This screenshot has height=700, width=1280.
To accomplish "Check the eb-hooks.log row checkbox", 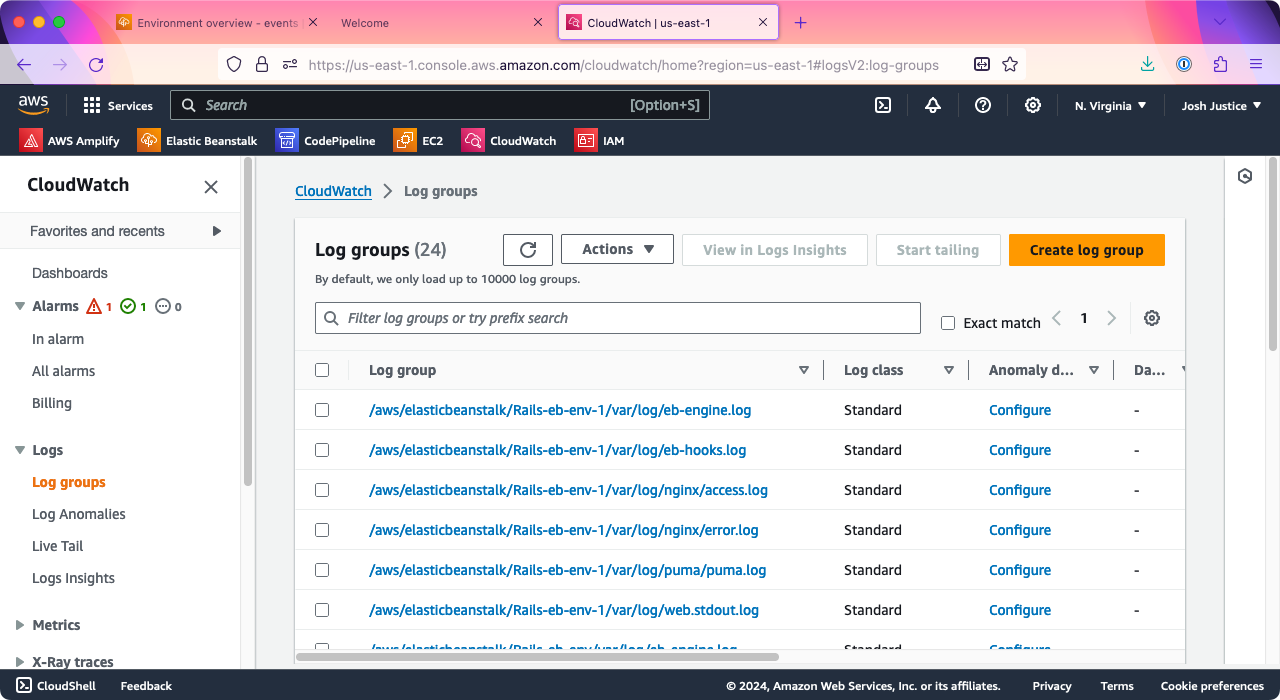I will pos(322,450).
